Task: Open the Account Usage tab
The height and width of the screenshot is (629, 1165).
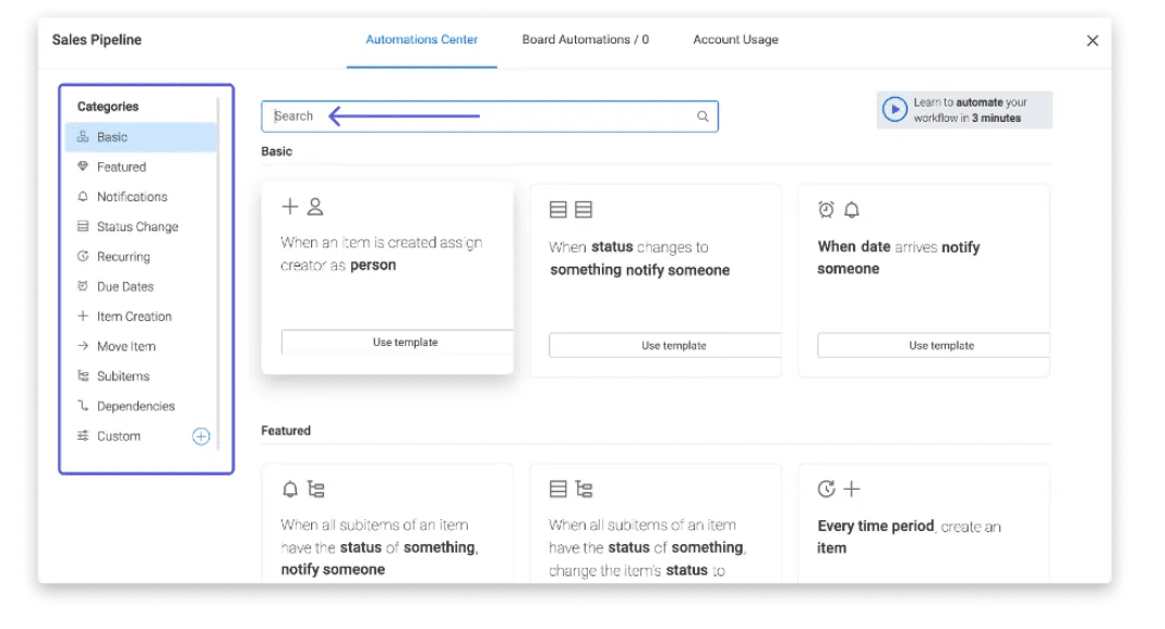Action: 736,39
